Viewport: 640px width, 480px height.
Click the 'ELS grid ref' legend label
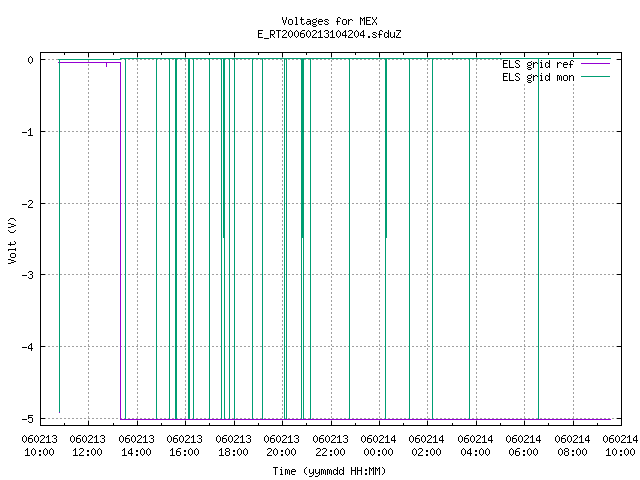tap(538, 64)
